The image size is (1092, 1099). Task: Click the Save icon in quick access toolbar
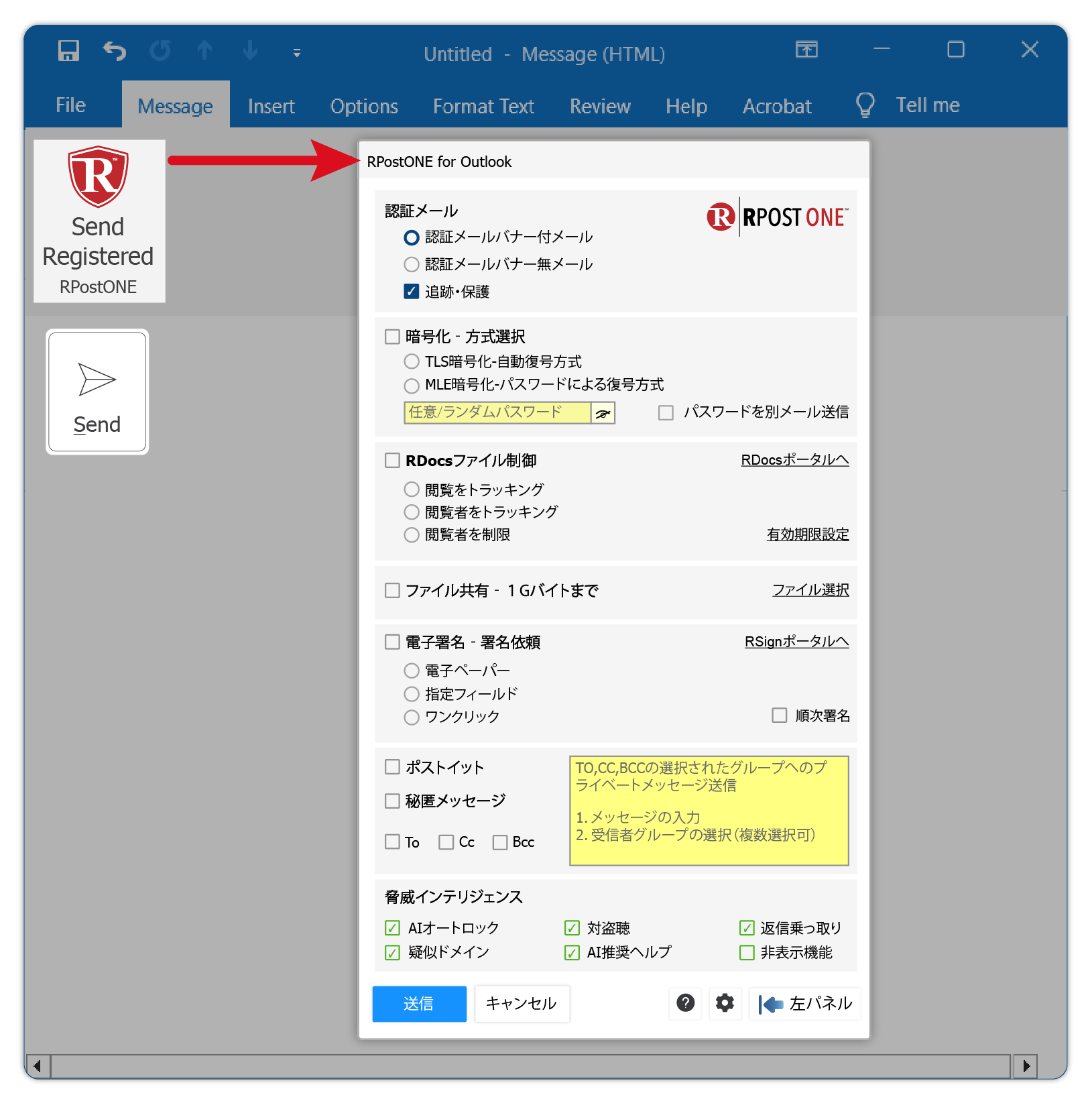point(68,50)
